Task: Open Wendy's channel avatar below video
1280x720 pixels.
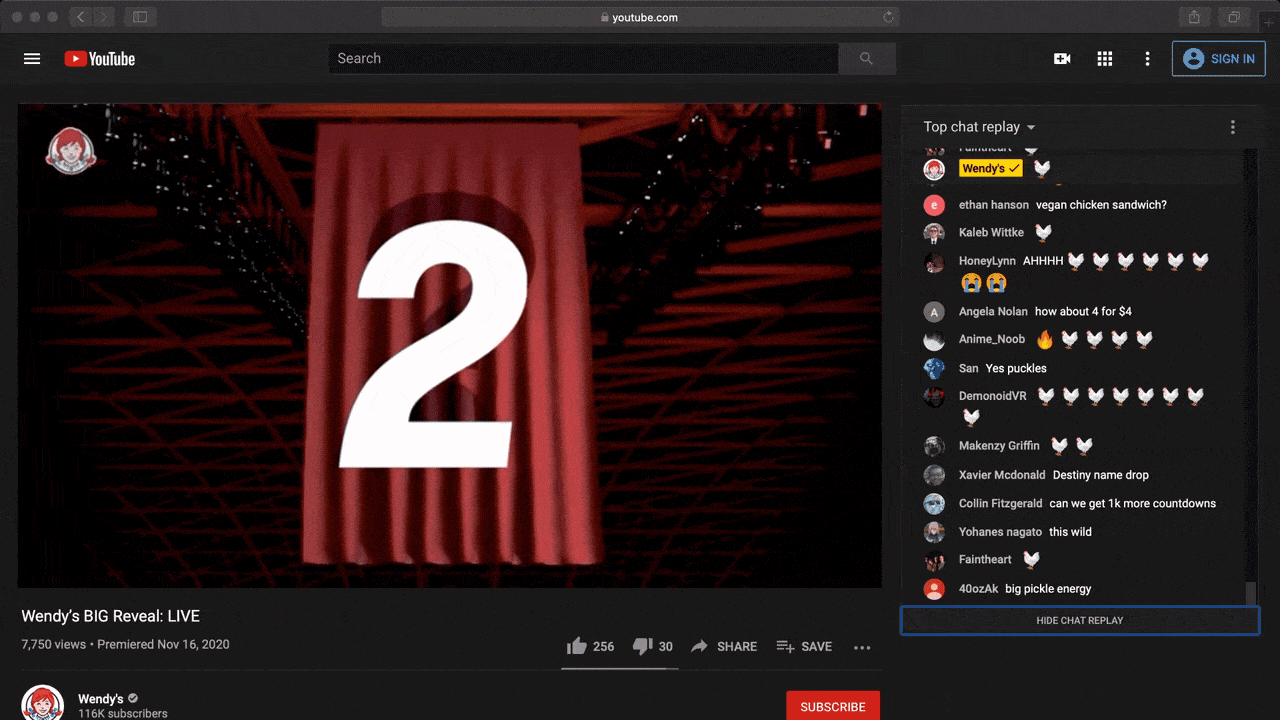Action: coord(42,704)
